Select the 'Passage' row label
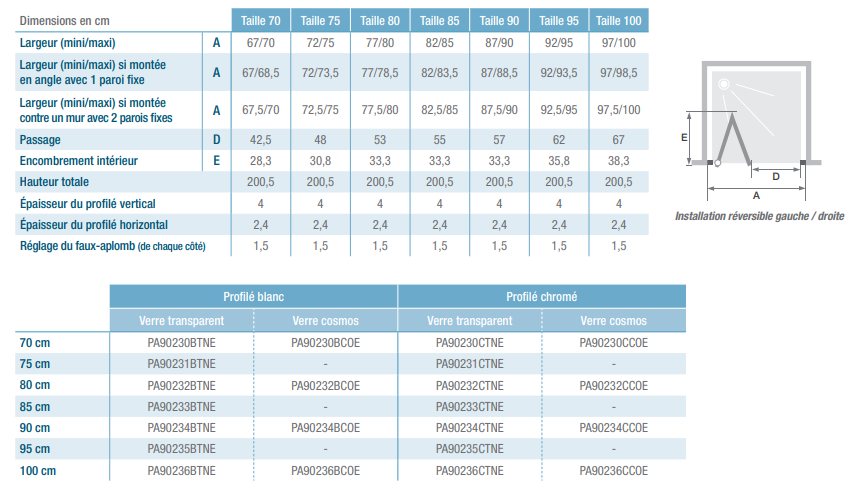The height and width of the screenshot is (489, 853). tap(40, 140)
